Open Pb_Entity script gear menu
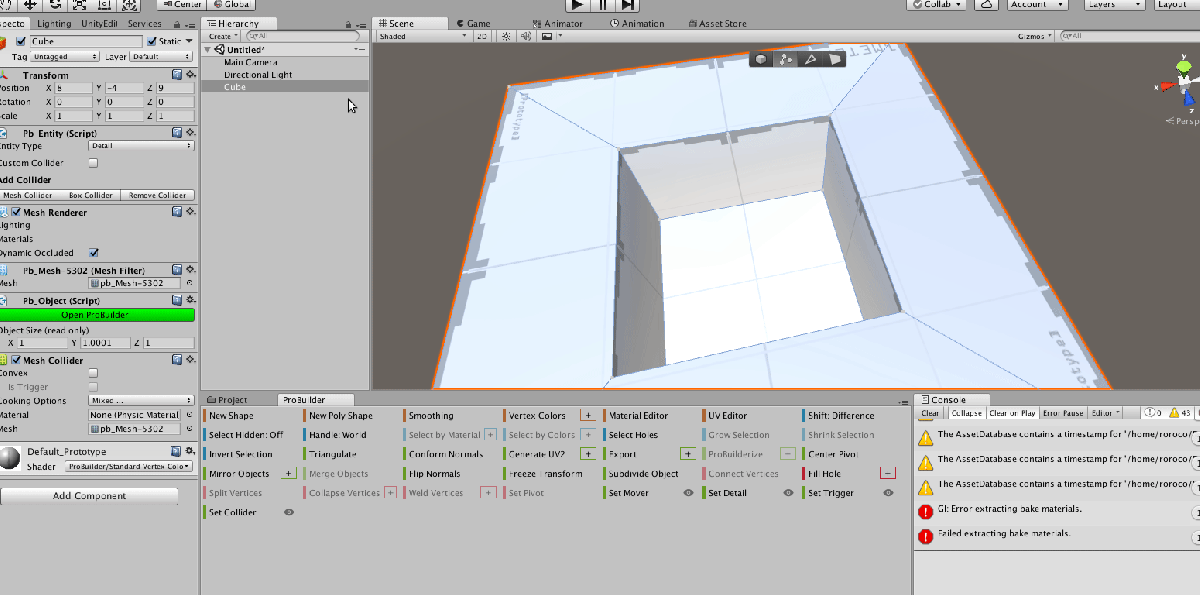 click(x=189, y=132)
